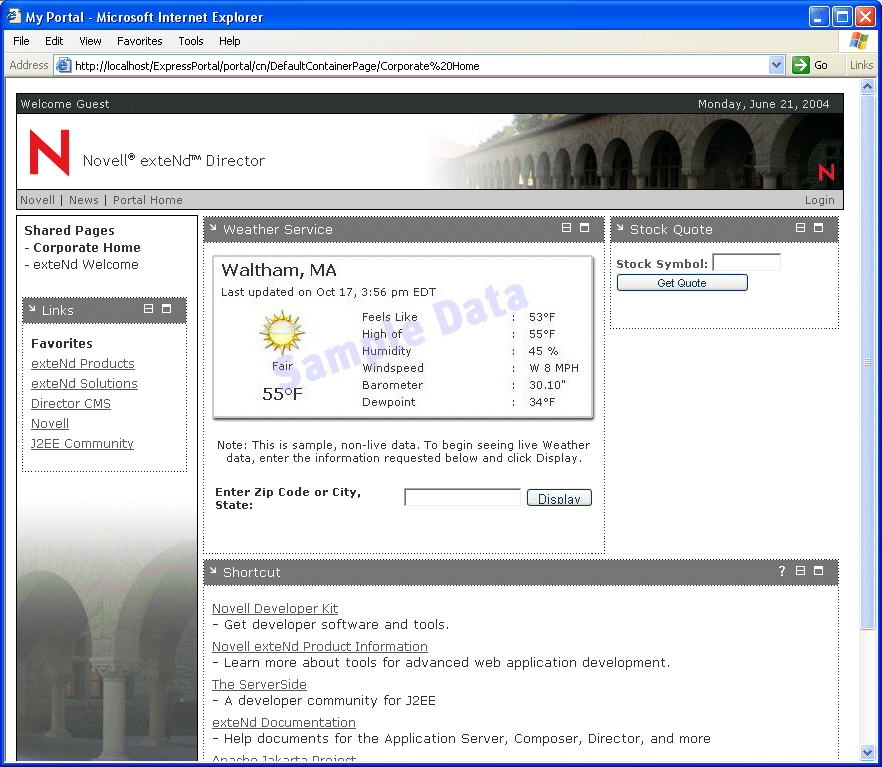
Task: Click the Welcome Guest text
Action: click(x=65, y=104)
